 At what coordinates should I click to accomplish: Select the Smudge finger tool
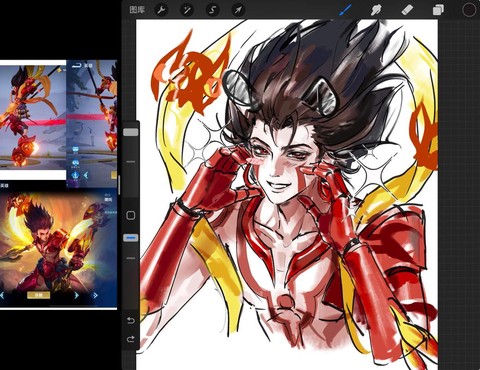376,10
